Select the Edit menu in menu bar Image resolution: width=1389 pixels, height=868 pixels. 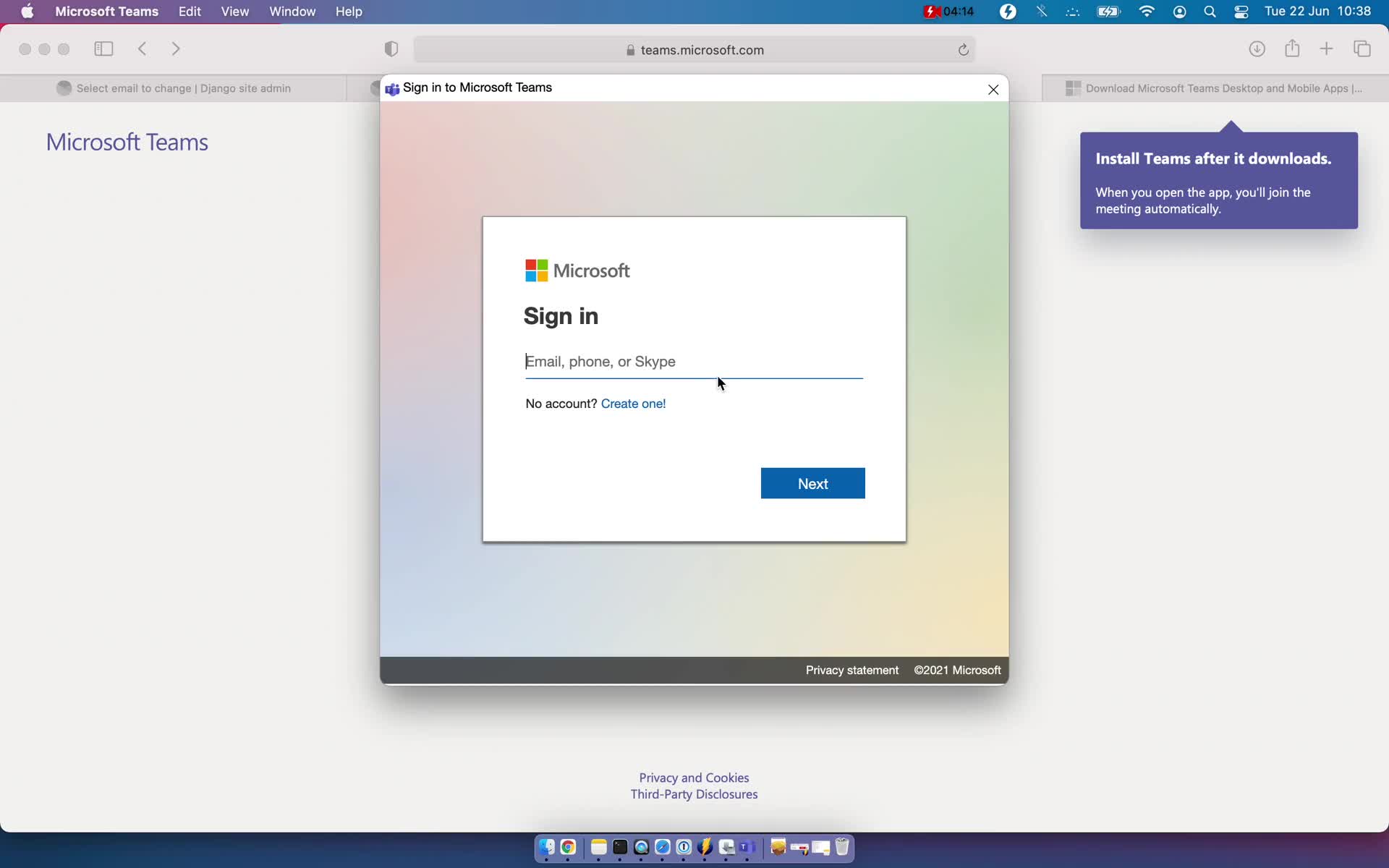click(x=189, y=11)
